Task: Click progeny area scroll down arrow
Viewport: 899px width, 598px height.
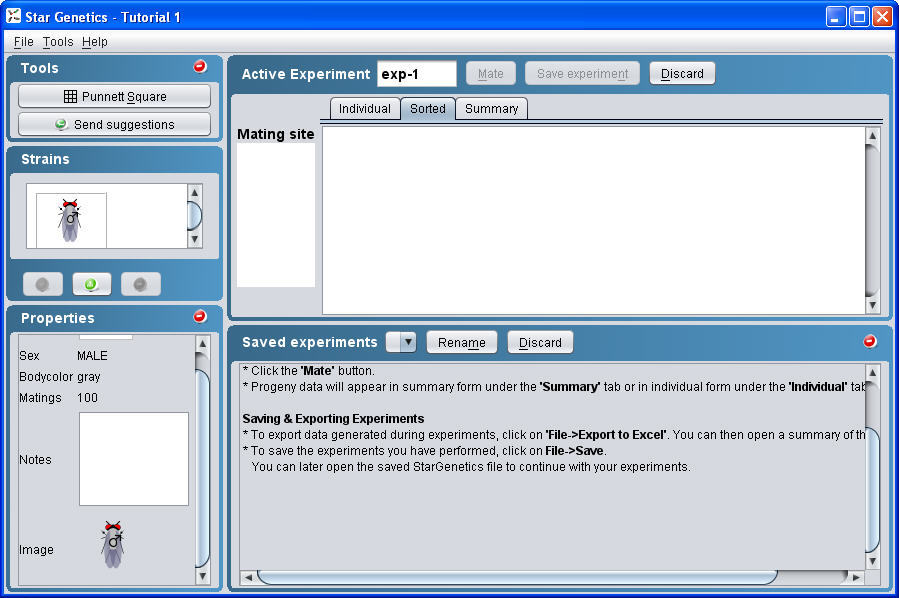Action: point(872,305)
